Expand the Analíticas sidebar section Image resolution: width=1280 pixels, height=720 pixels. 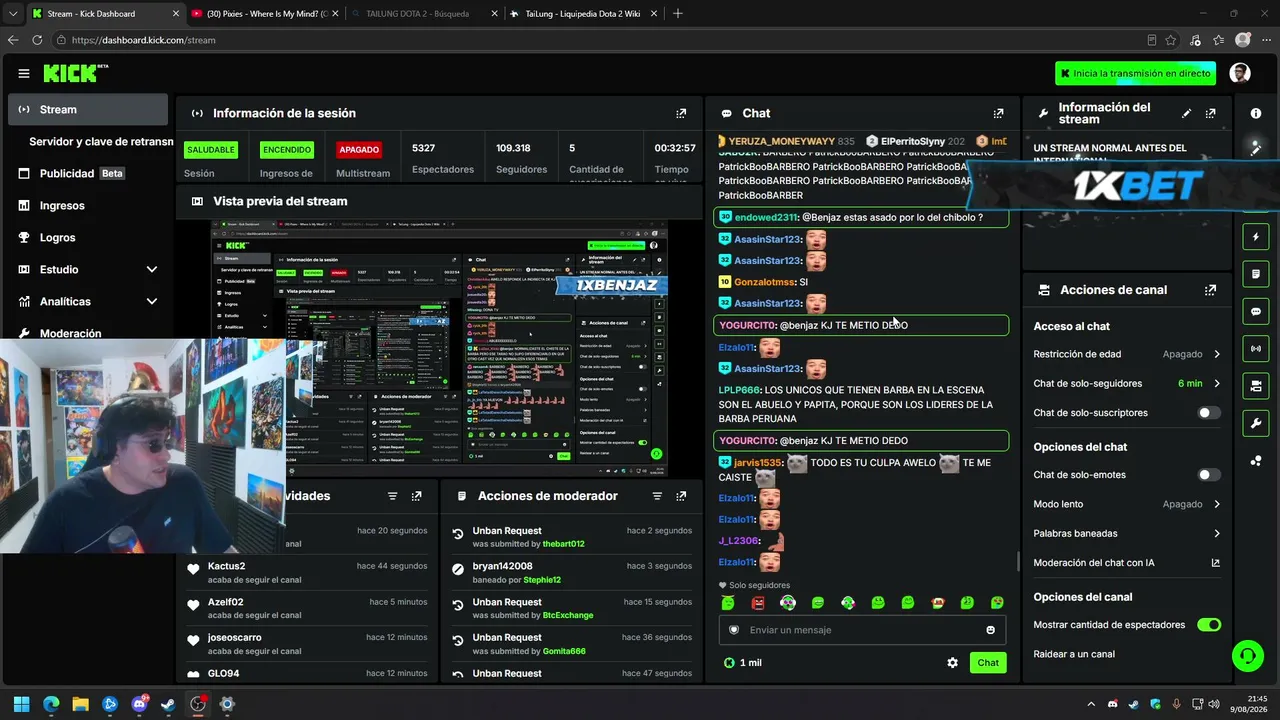[x=152, y=301]
